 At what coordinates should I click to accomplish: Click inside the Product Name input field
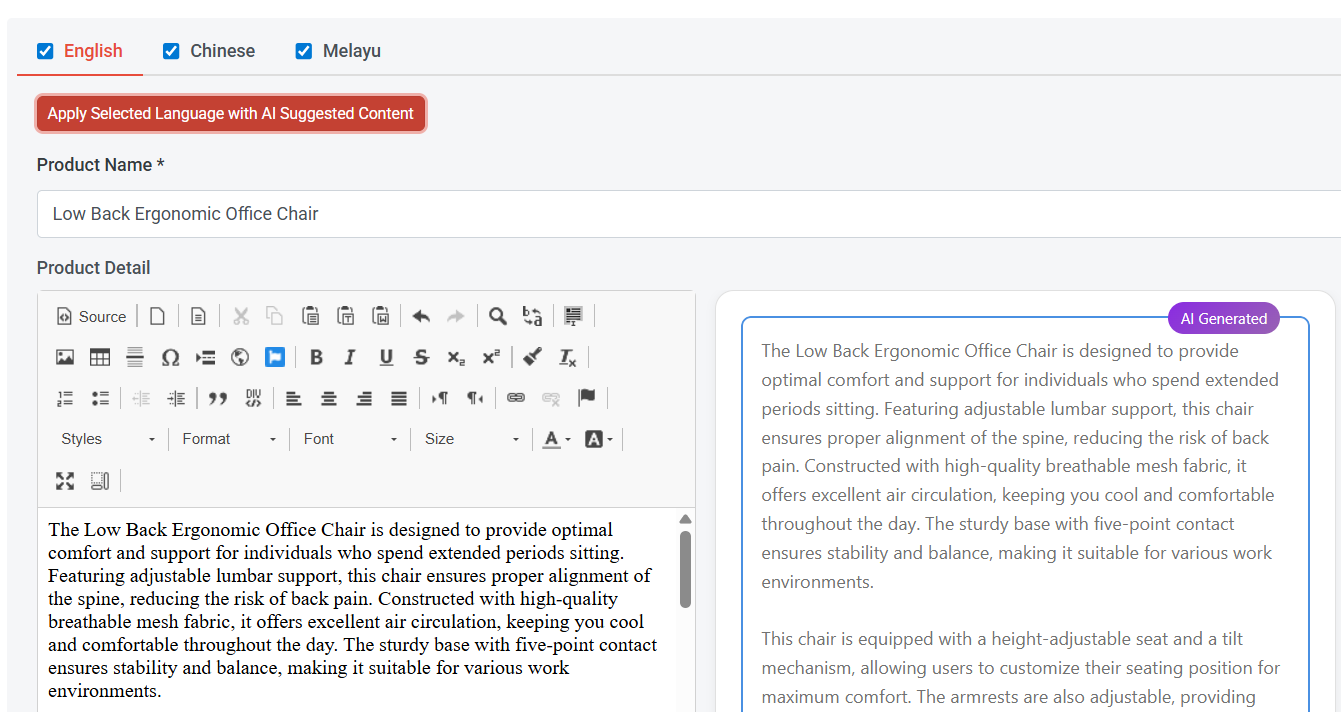(x=400, y=213)
